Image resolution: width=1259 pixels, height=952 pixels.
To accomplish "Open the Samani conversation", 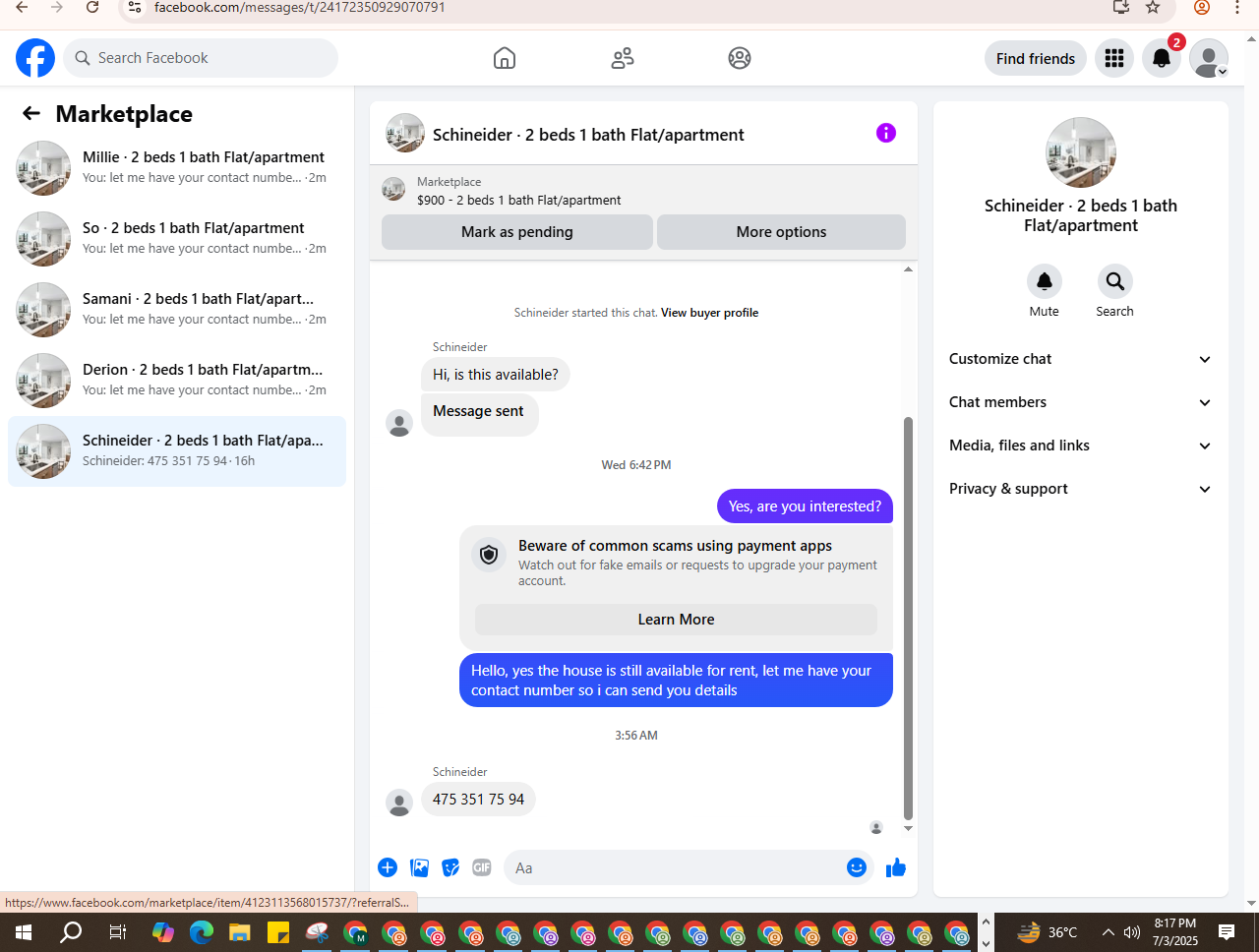I will click(x=177, y=310).
